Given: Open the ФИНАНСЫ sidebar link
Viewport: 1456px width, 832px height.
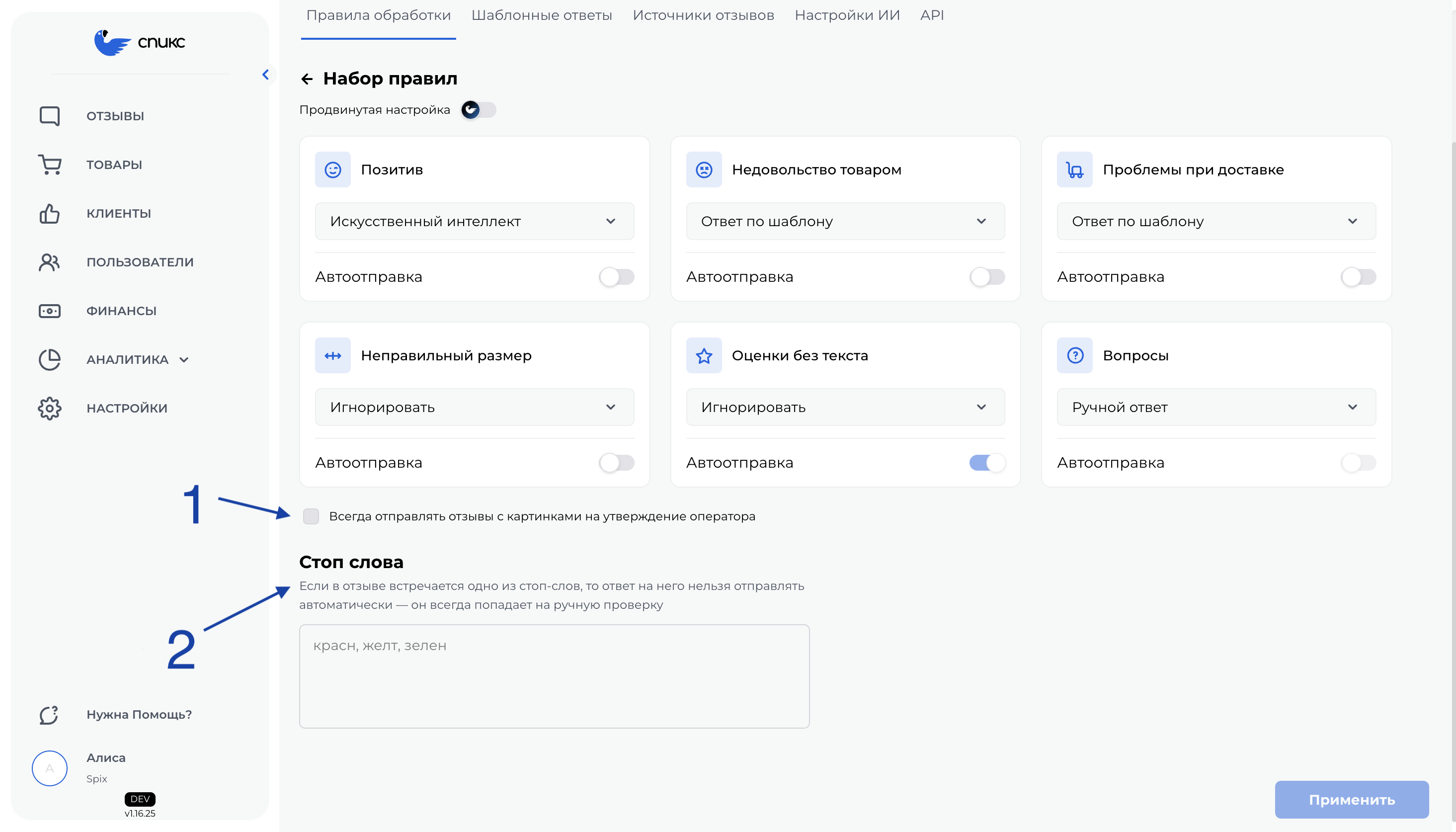Looking at the screenshot, I should [121, 311].
